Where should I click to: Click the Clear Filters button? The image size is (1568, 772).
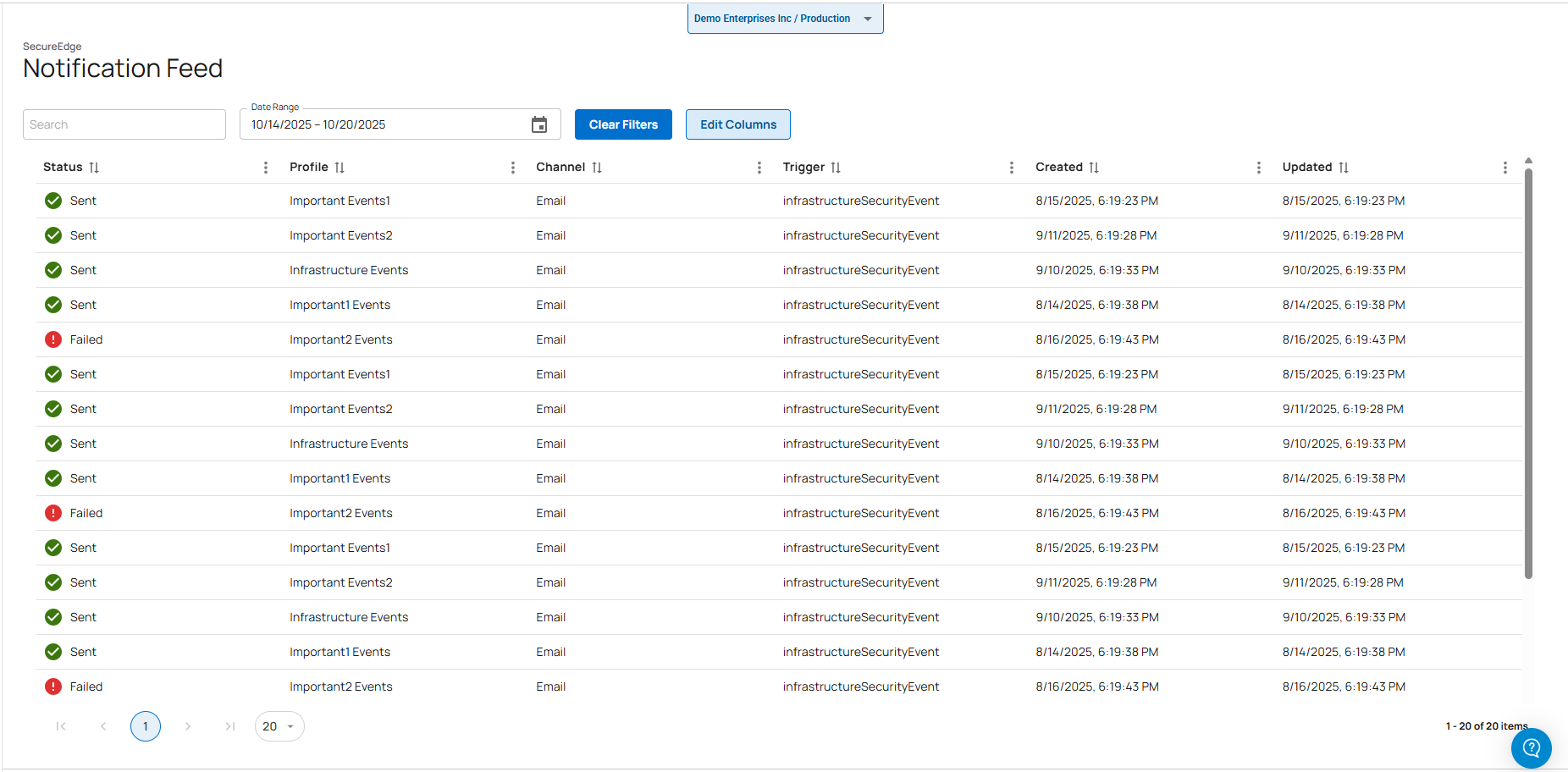pos(623,124)
